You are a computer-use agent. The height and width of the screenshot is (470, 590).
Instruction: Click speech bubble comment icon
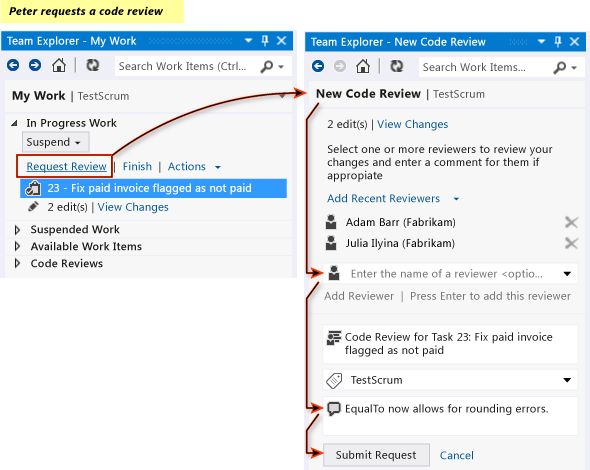(x=334, y=409)
